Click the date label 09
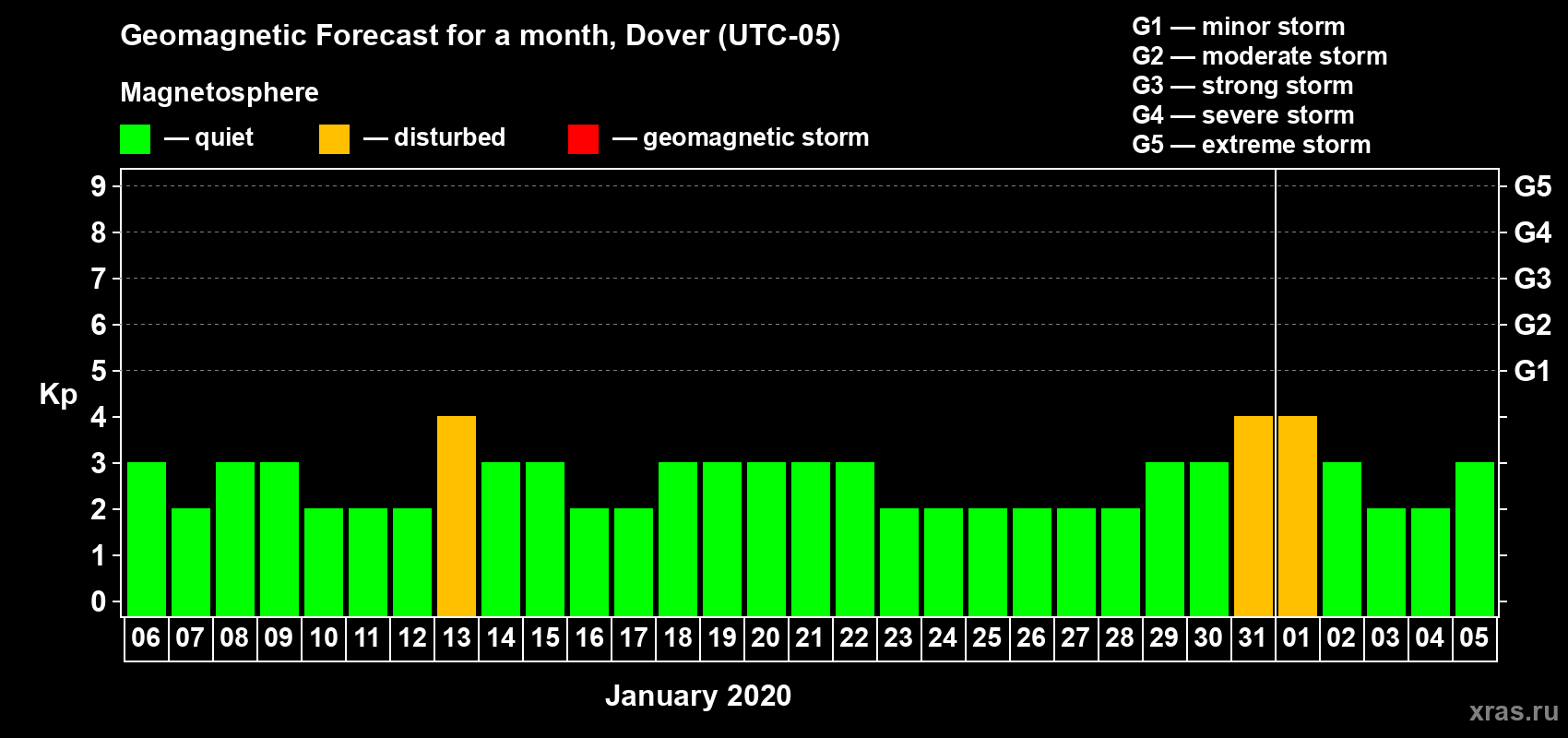The width and height of the screenshot is (1568, 738). (279, 637)
